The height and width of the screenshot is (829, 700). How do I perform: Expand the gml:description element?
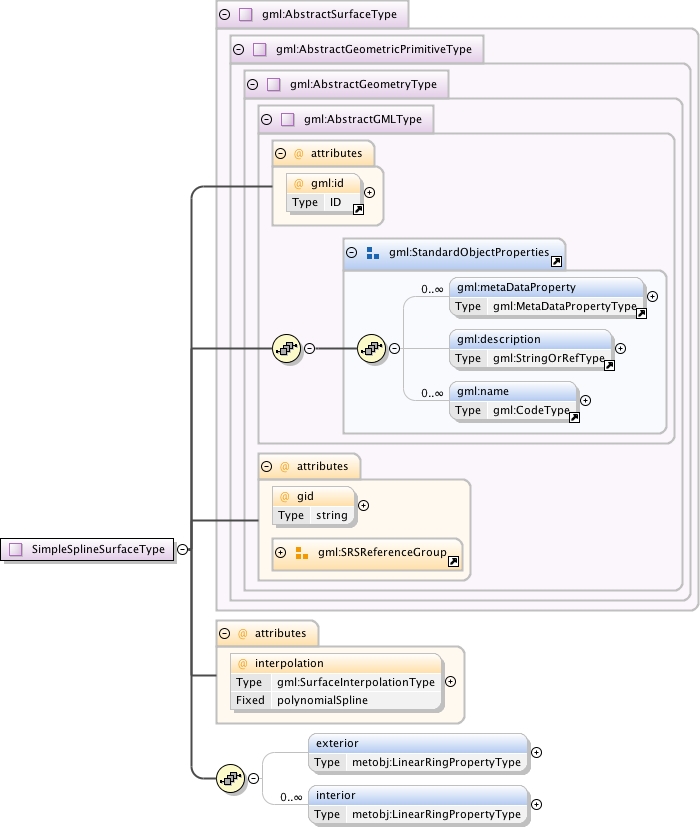click(621, 348)
